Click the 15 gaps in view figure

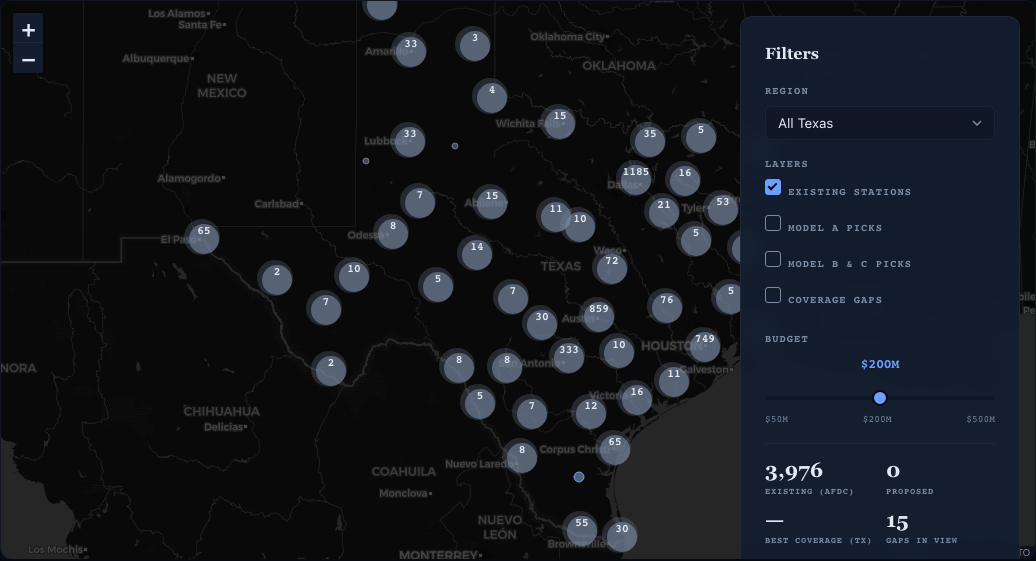coord(897,523)
